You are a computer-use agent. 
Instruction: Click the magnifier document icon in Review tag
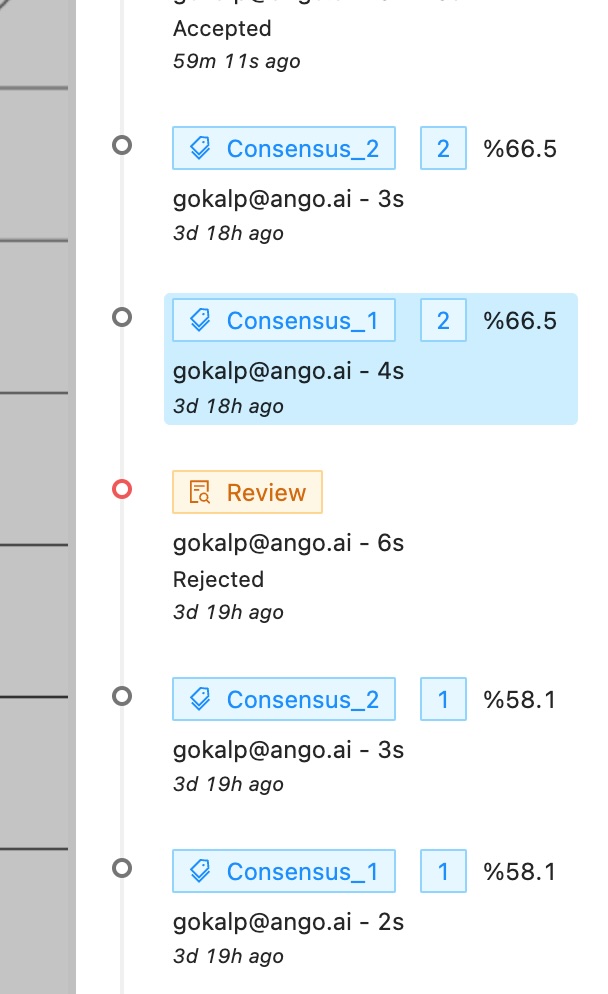pos(200,492)
